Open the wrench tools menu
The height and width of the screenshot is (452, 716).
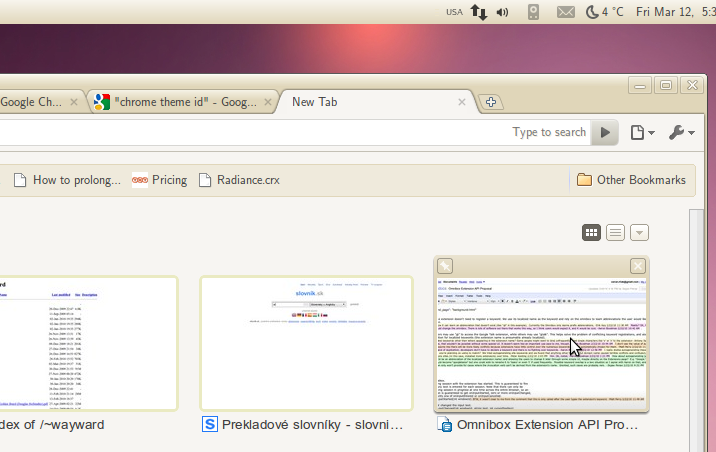coord(682,133)
